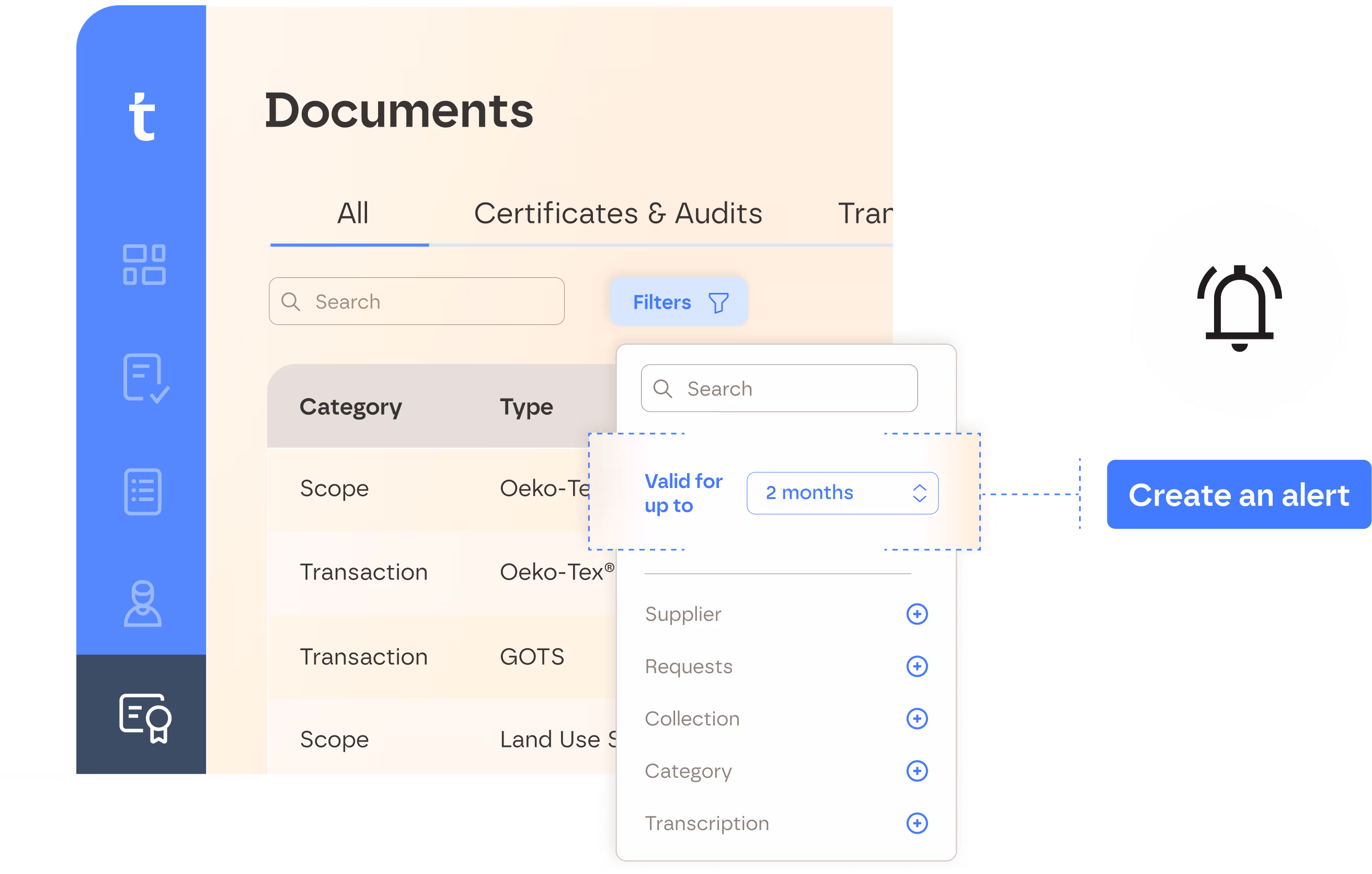
Task: Open the '2 months' validity dropdown
Action: (841, 493)
